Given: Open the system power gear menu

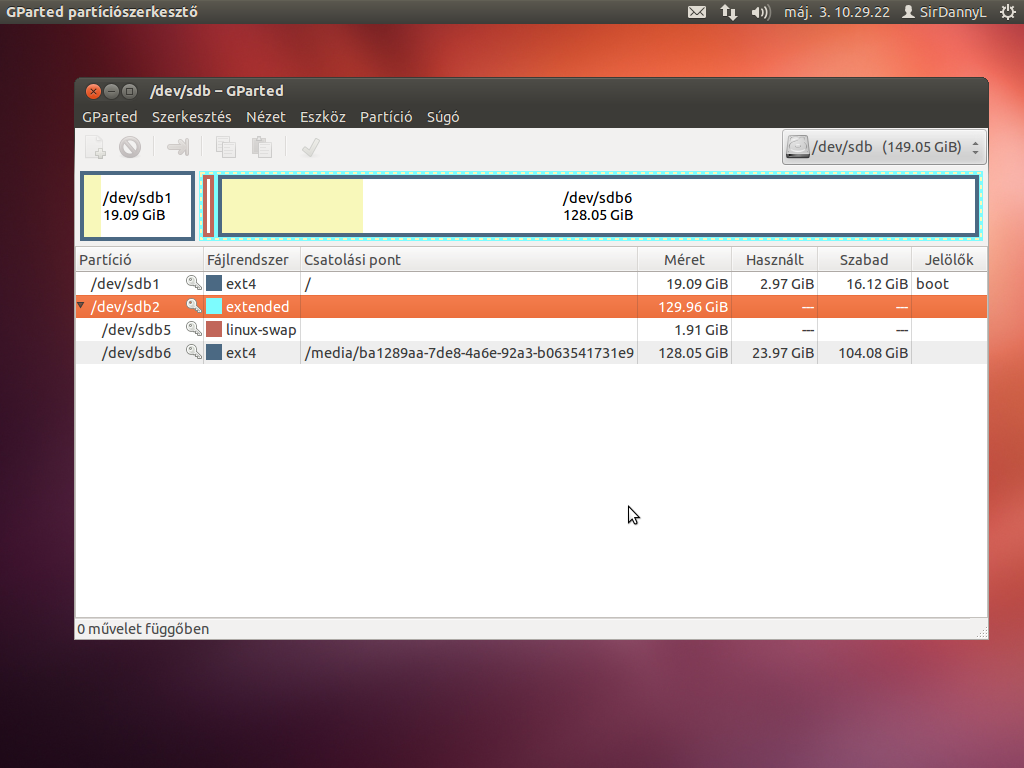Looking at the screenshot, I should (x=1008, y=12).
